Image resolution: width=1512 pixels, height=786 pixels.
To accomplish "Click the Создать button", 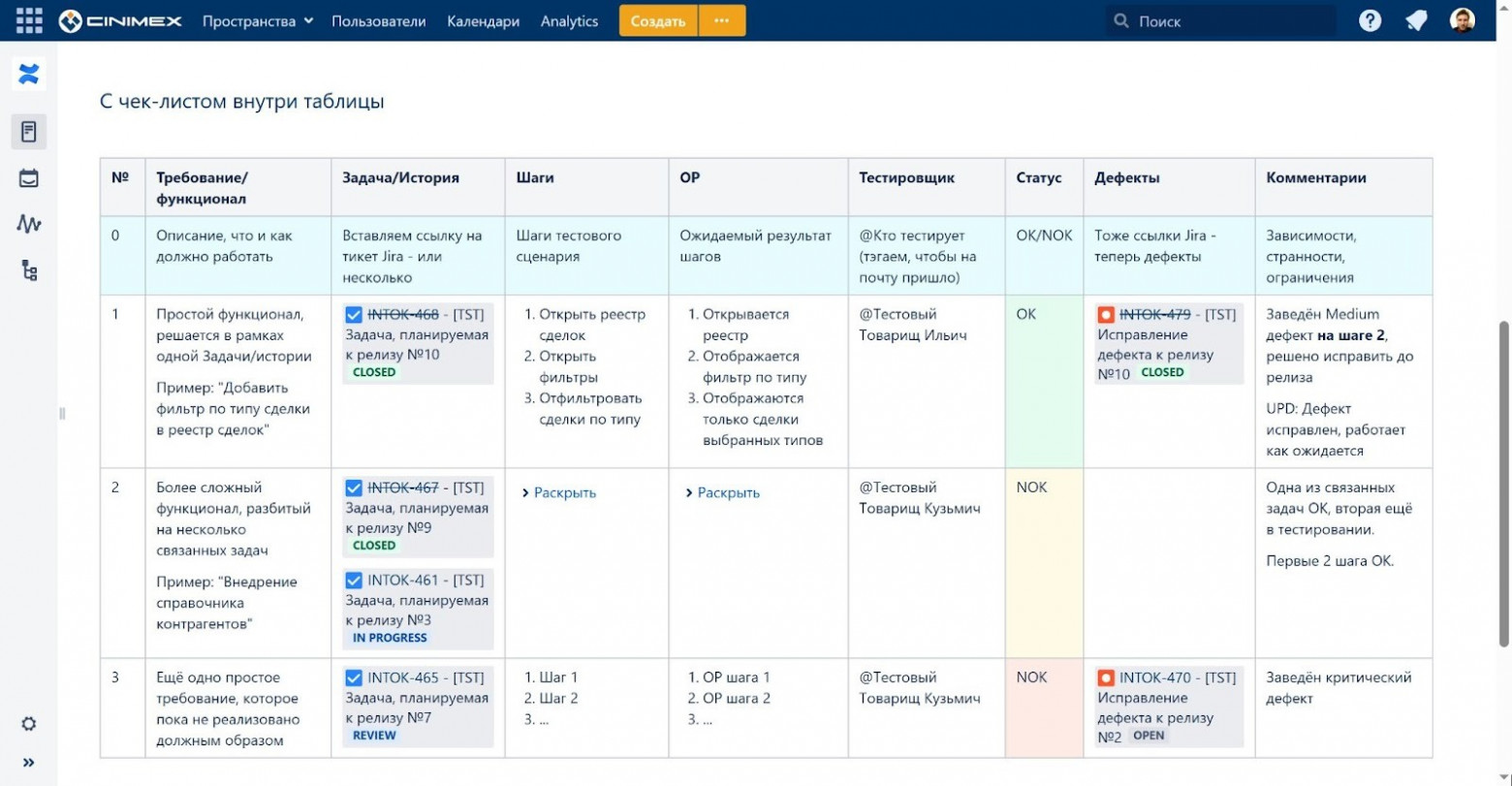I will (x=658, y=21).
